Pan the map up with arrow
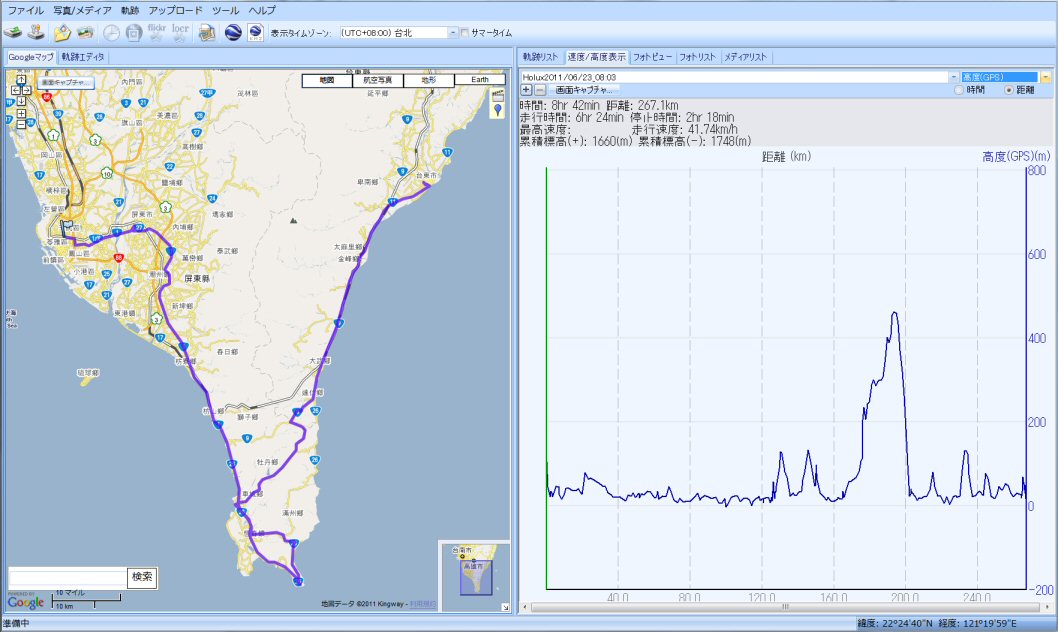 point(21,80)
